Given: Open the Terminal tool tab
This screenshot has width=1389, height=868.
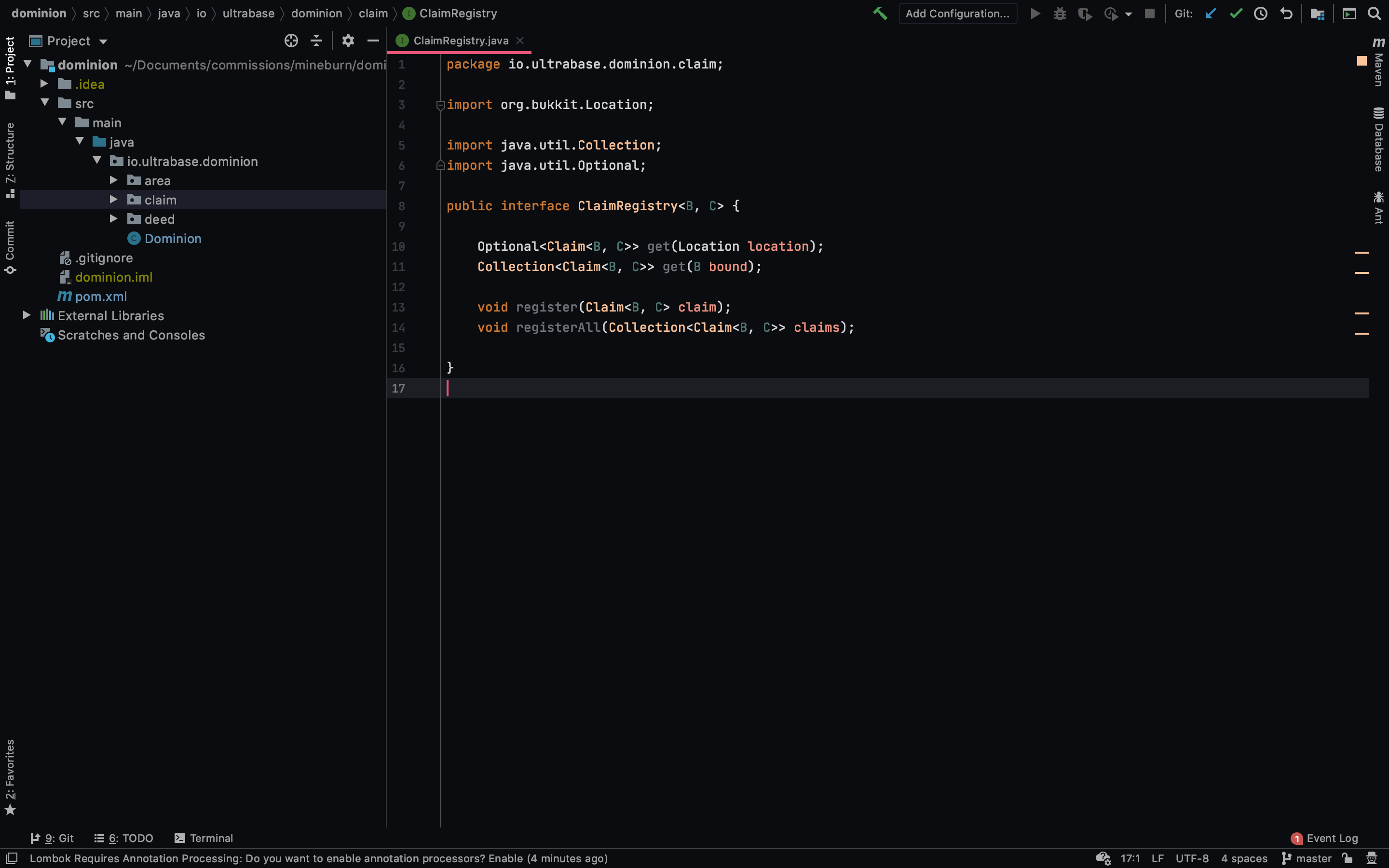Looking at the screenshot, I should pos(204,838).
